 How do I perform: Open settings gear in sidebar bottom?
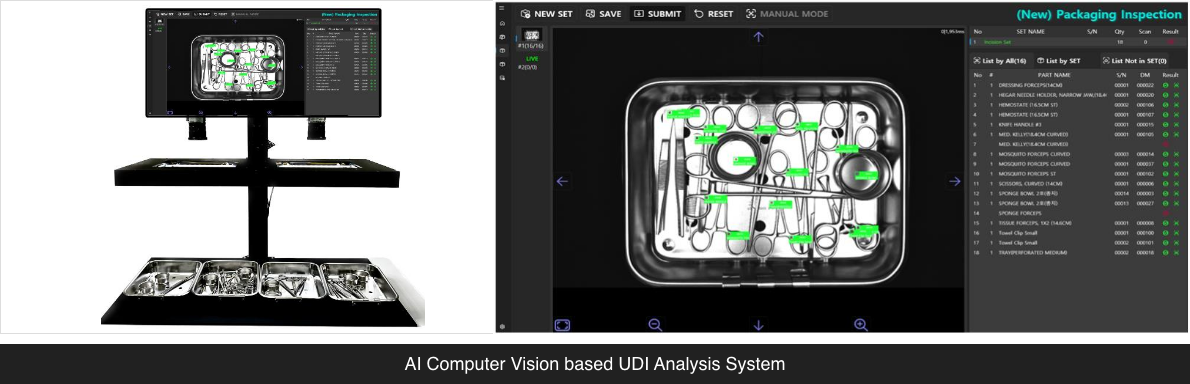point(502,326)
